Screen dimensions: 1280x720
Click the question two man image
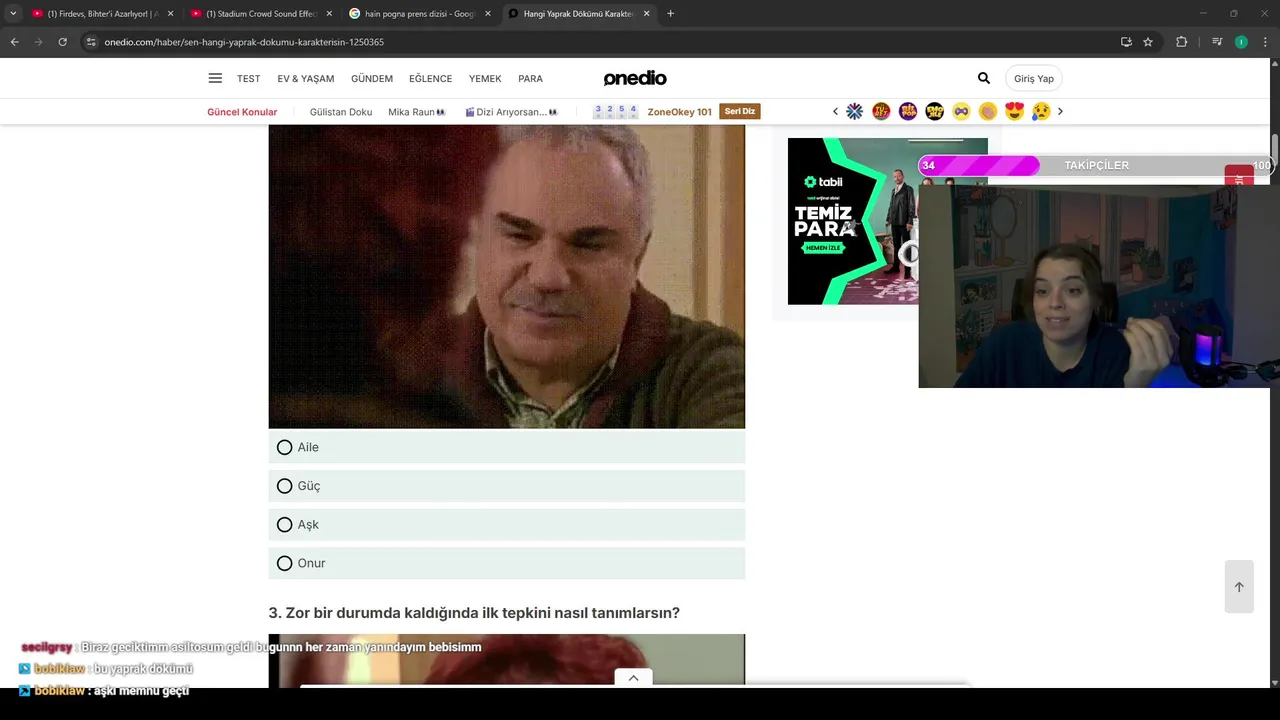point(507,277)
